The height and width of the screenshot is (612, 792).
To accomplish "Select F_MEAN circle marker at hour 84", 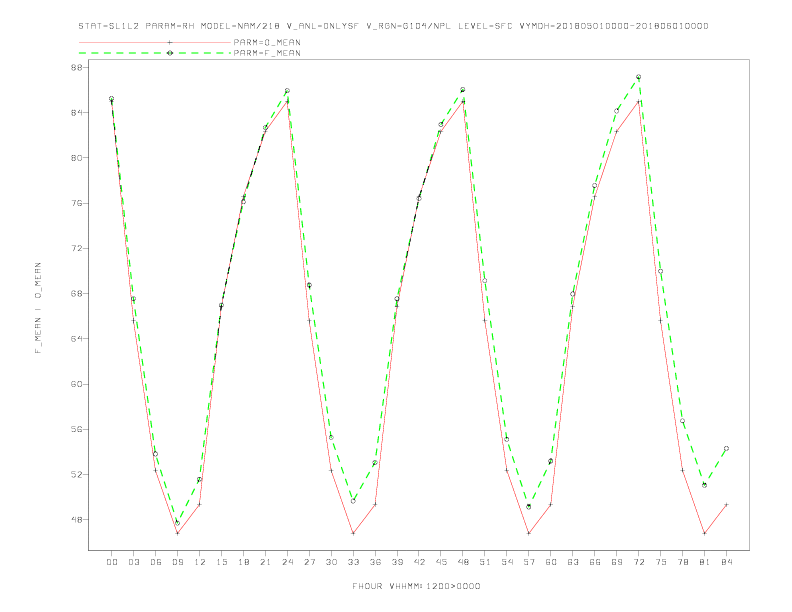I will tap(726, 448).
